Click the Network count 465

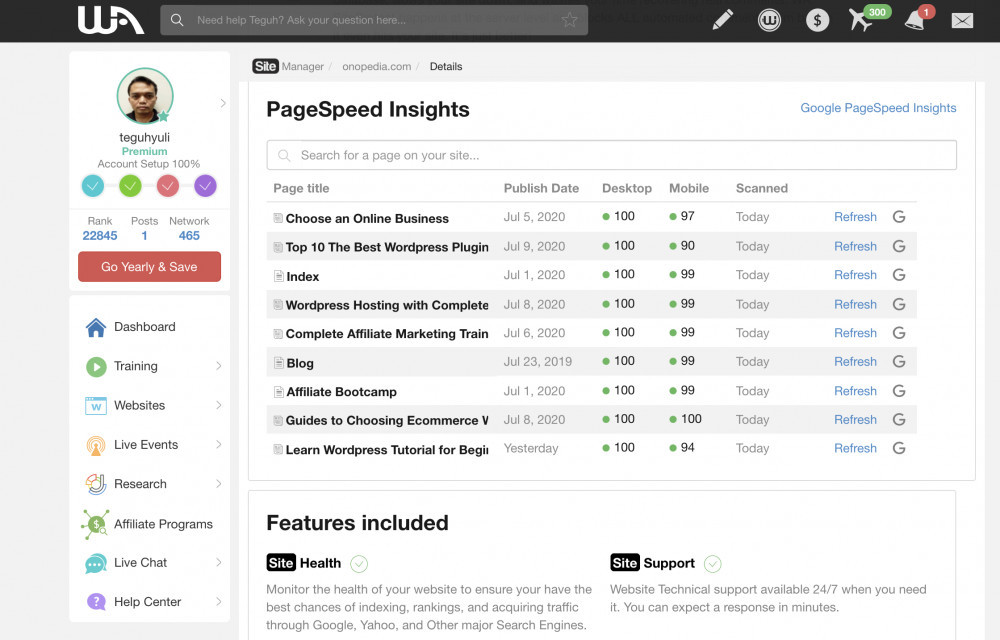189,235
